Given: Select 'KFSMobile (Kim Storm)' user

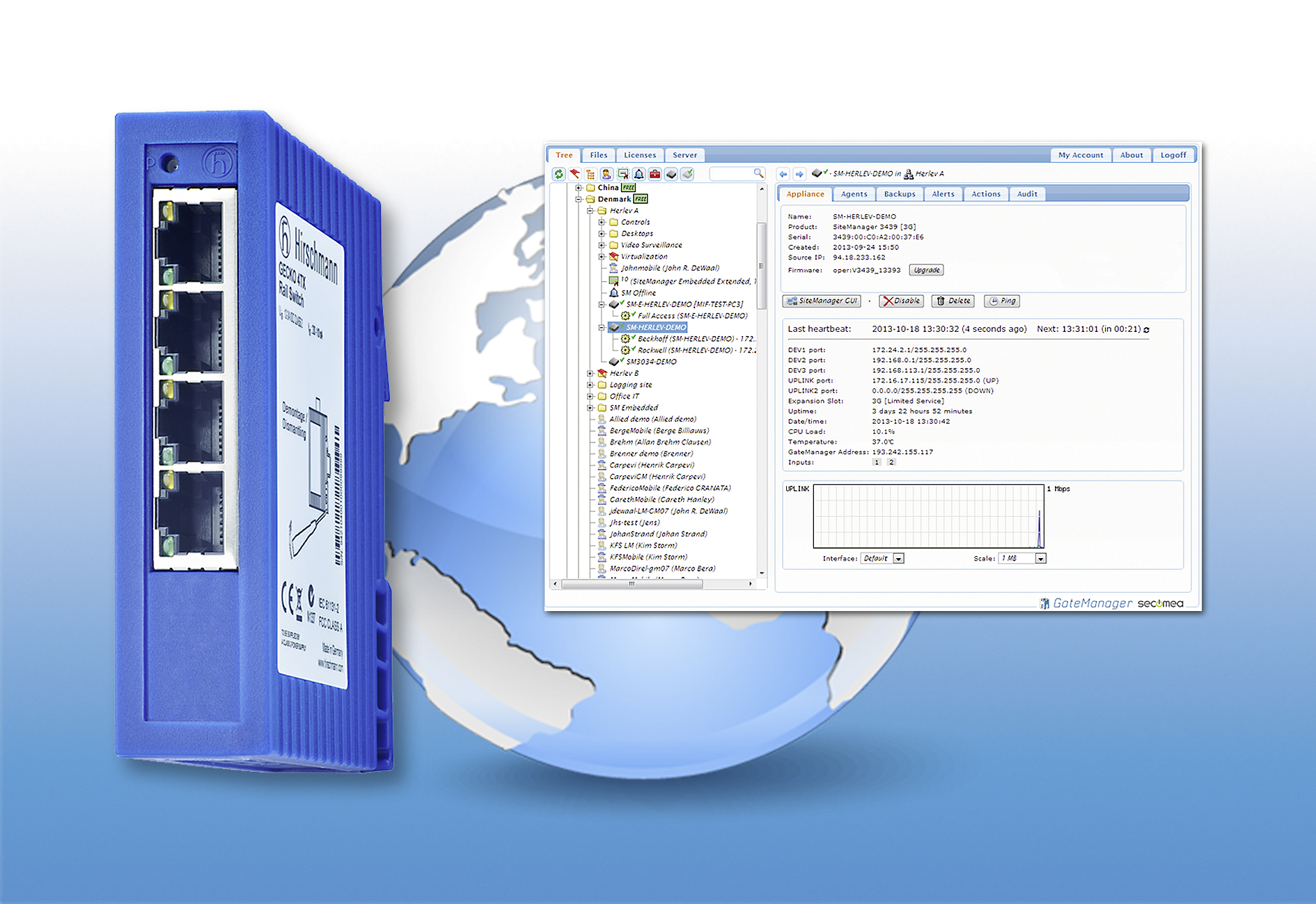Looking at the screenshot, I should point(648,557).
